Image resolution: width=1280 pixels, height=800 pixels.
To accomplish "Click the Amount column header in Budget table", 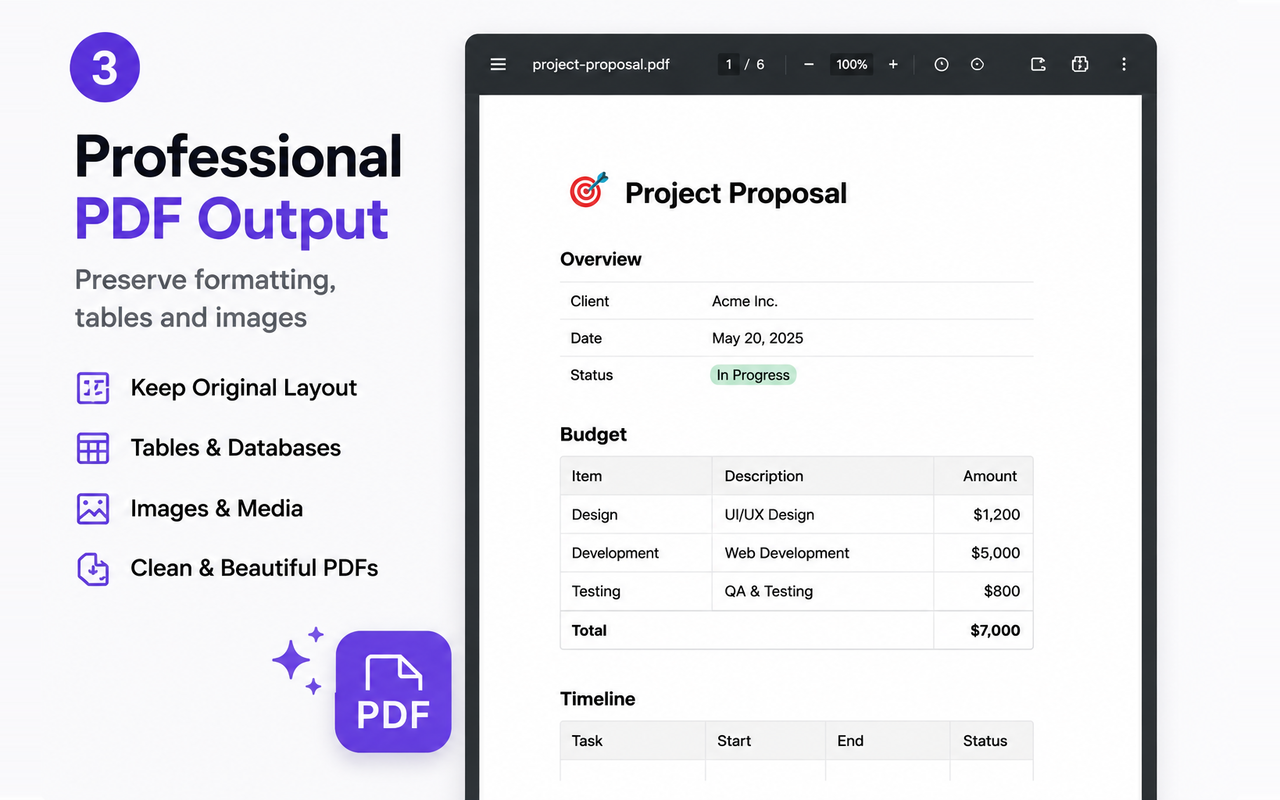I will tap(990, 476).
